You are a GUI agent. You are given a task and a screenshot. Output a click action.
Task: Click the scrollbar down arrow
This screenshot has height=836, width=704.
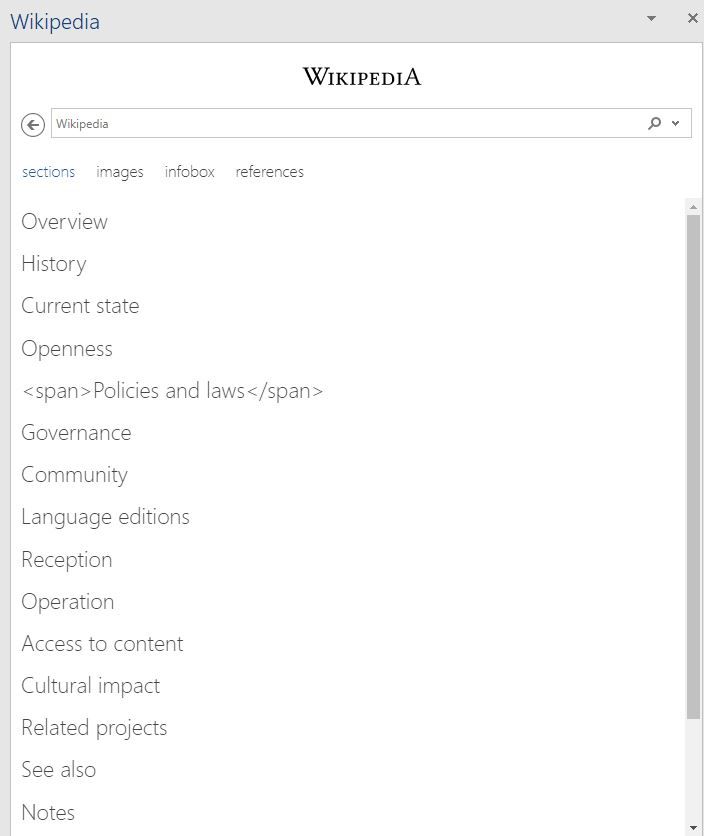(693, 828)
